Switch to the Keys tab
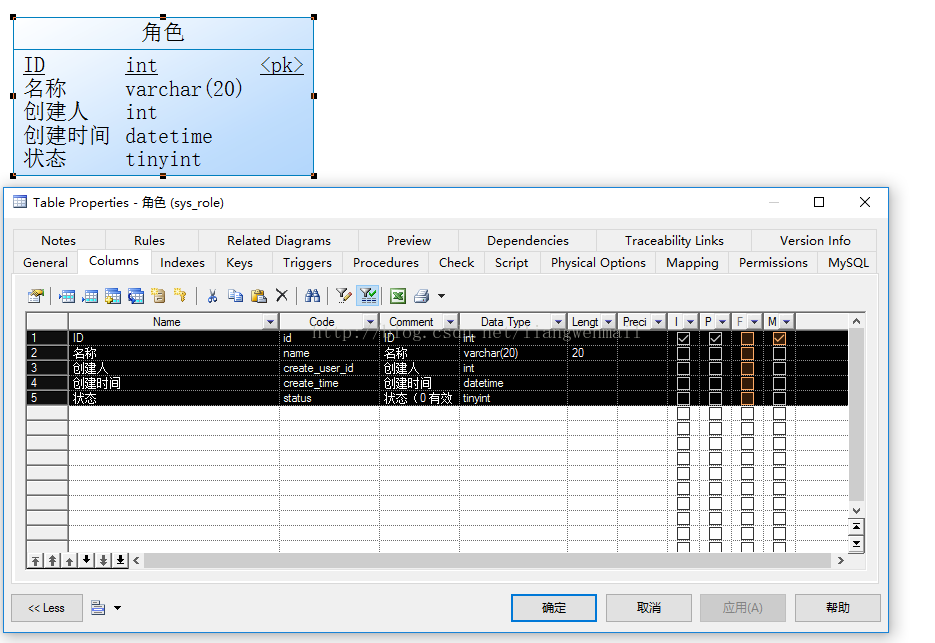The image size is (935, 643). click(x=239, y=262)
